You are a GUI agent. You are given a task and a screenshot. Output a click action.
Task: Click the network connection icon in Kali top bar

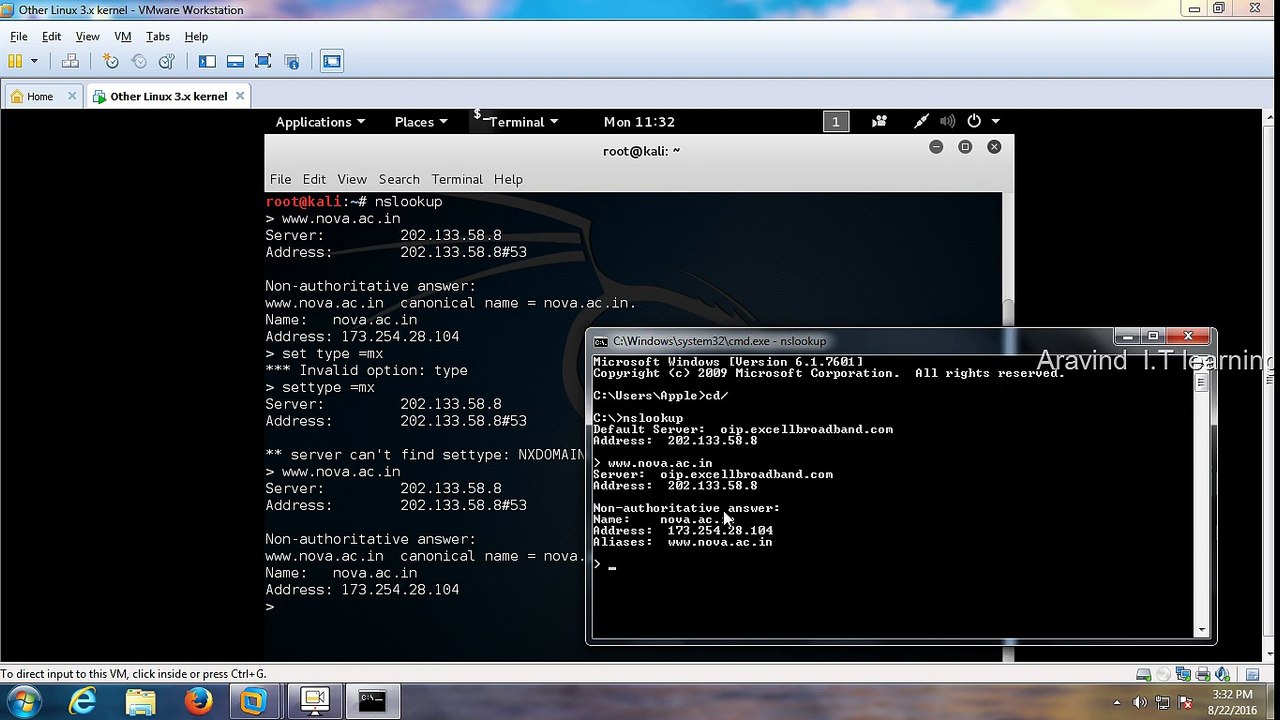pos(921,122)
